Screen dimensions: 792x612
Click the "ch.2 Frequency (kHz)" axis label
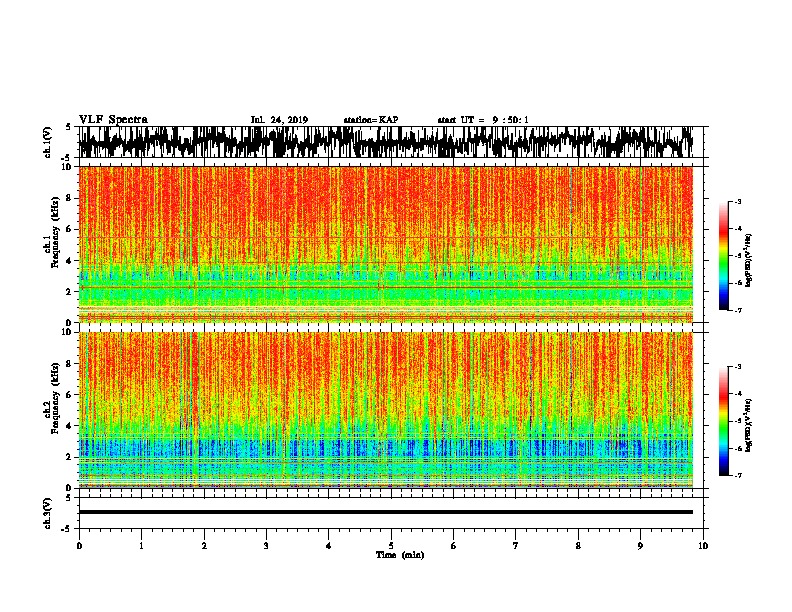(x=52, y=397)
